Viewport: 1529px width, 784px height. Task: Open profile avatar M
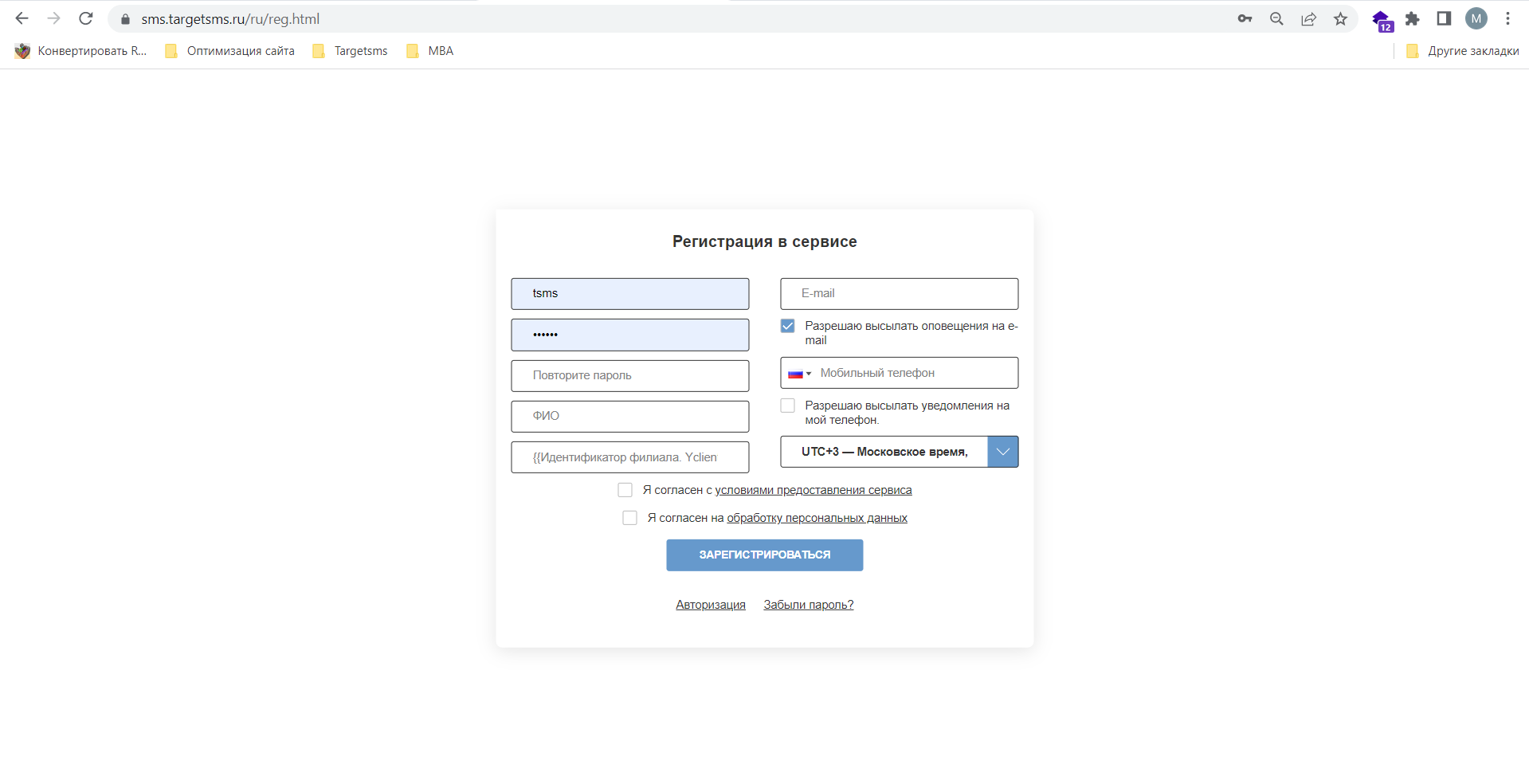coord(1476,18)
